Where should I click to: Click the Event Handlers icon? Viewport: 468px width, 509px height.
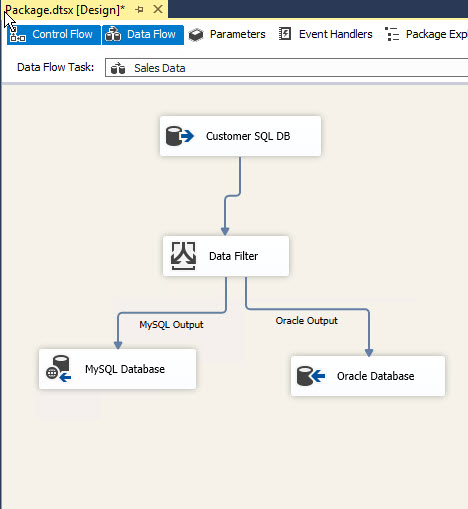pos(285,34)
